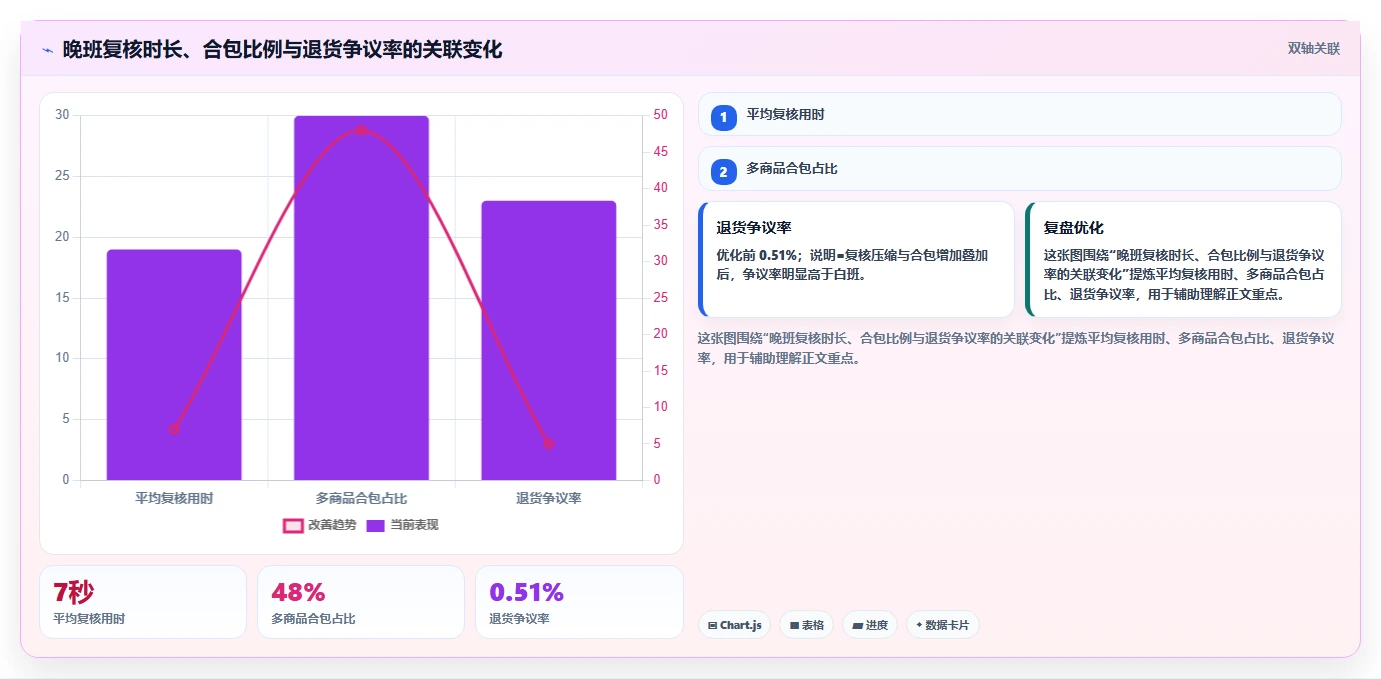Screen dimensions: 1381x679
Task: Click the Chart.js tag
Action: pyautogui.click(x=734, y=625)
